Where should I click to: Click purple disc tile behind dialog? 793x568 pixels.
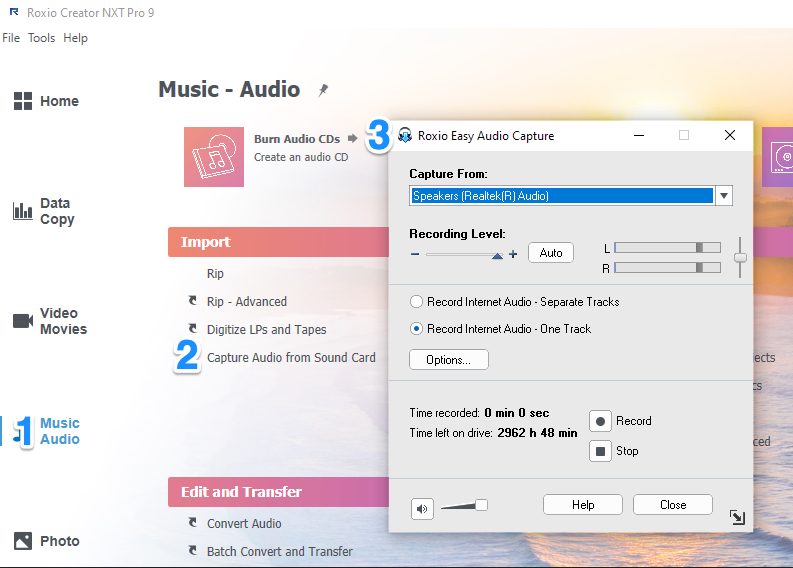coord(777,157)
